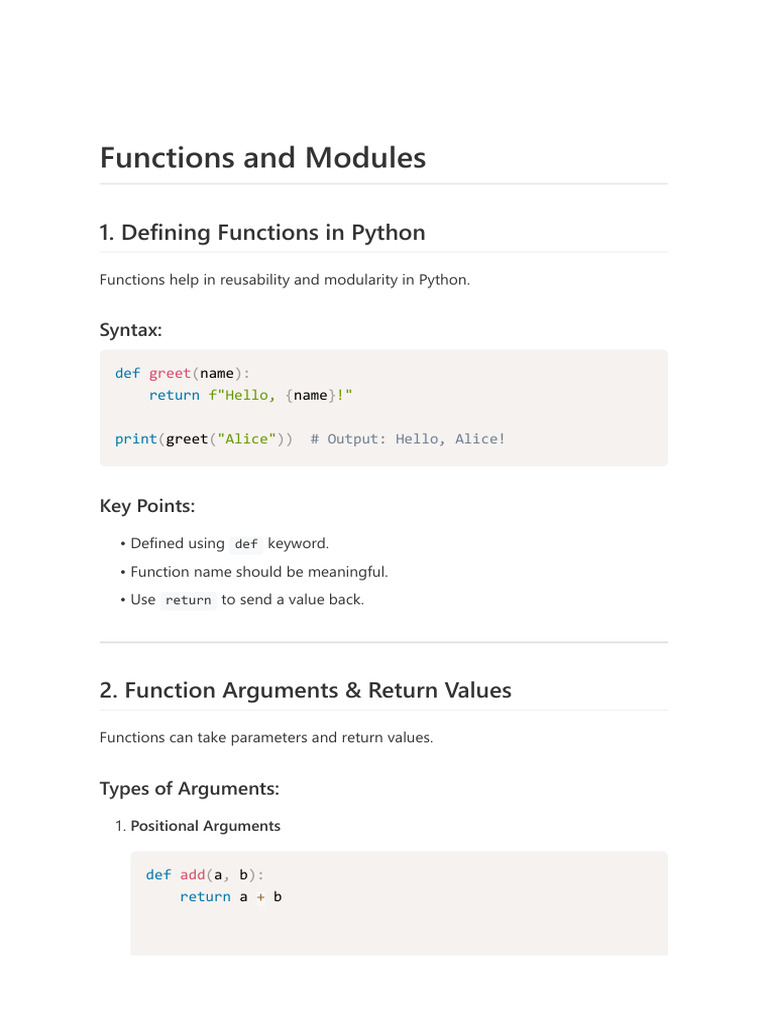The height and width of the screenshot is (1024, 768).
Task: Click the "# Output: Hello, Alice!" comment
Action: (408, 439)
